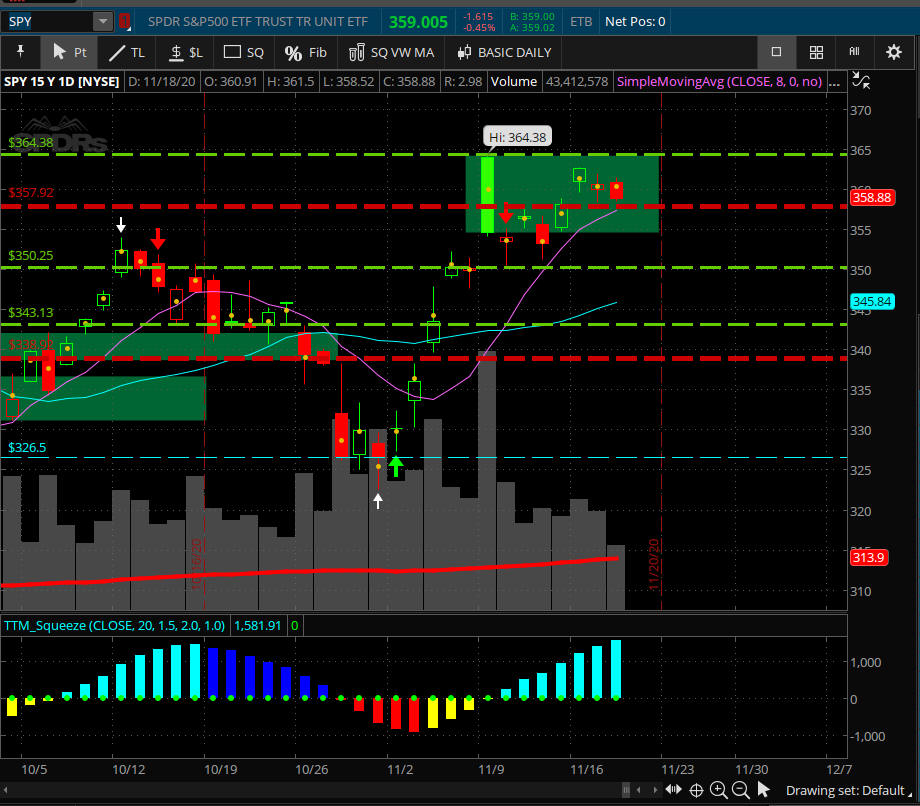This screenshot has width=920, height=806.
Task: Click the zoom out magnifier icon
Action: (x=740, y=790)
